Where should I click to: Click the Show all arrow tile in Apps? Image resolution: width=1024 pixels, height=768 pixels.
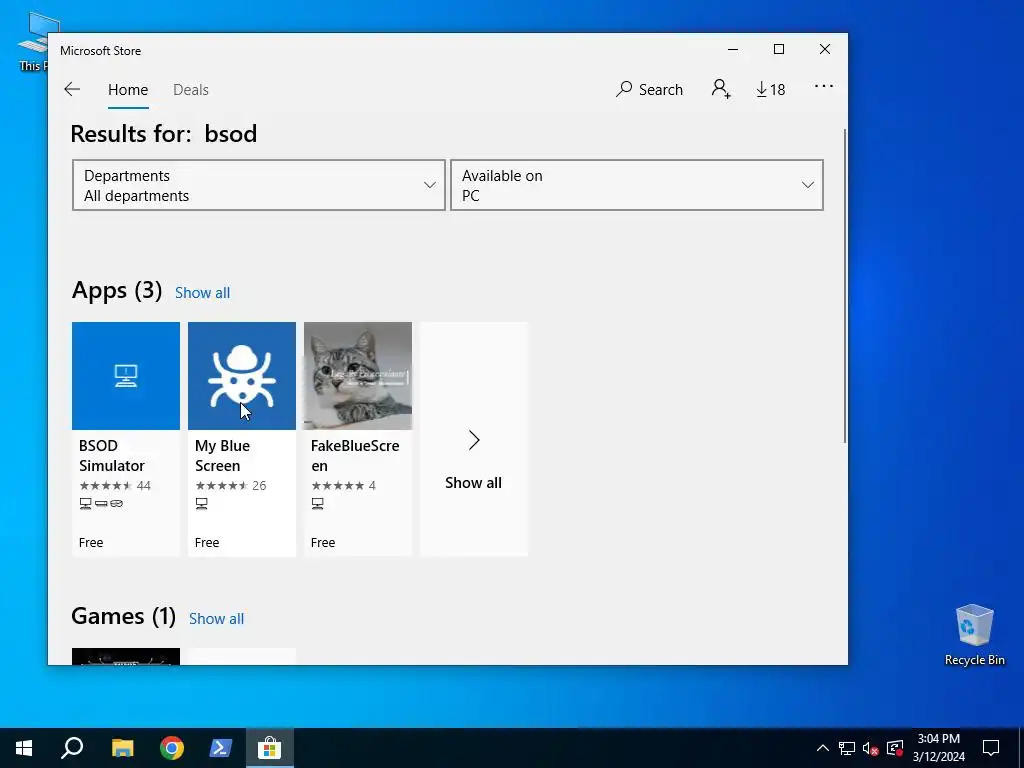pyautogui.click(x=473, y=439)
